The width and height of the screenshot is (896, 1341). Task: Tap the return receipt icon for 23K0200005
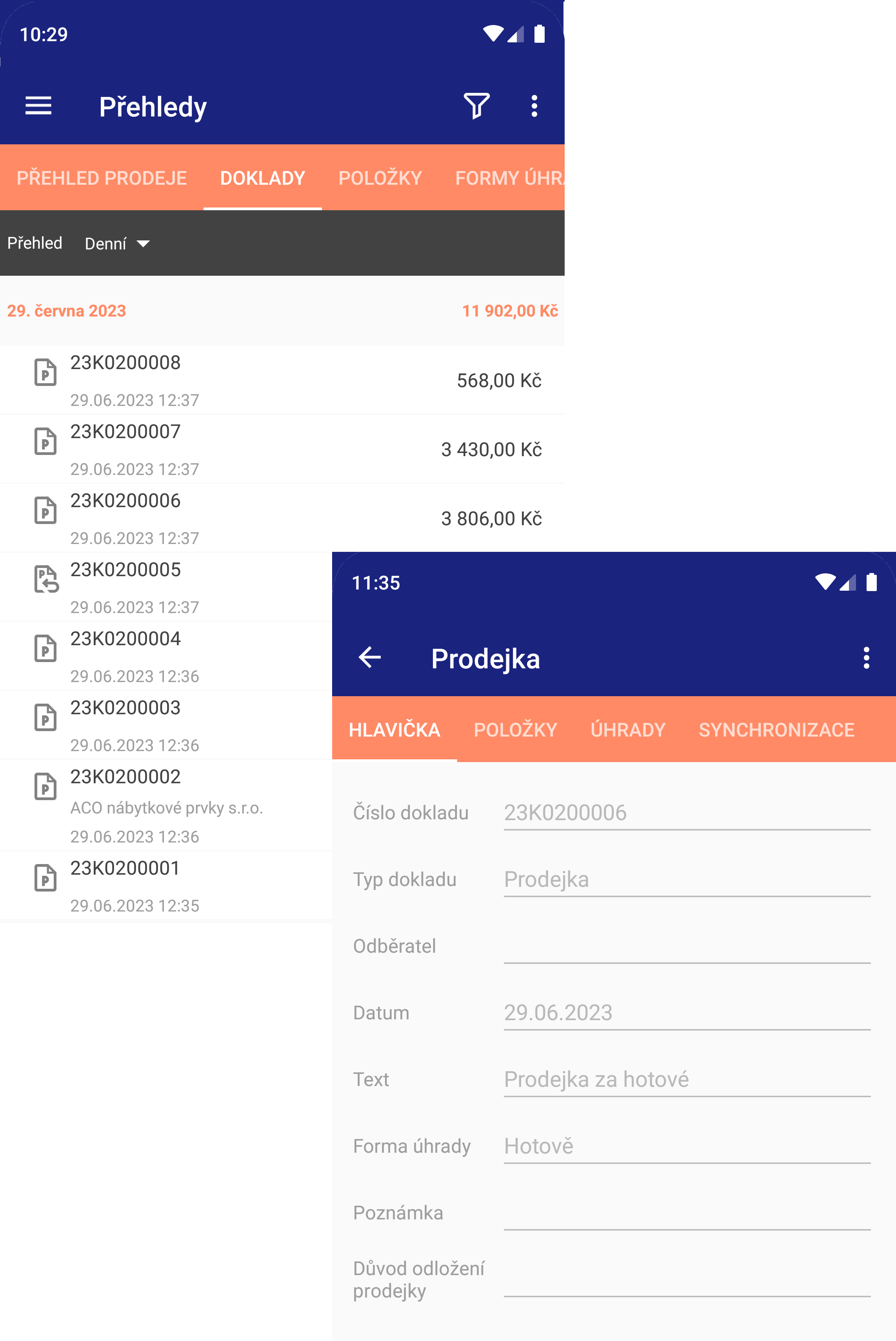pos(46,579)
